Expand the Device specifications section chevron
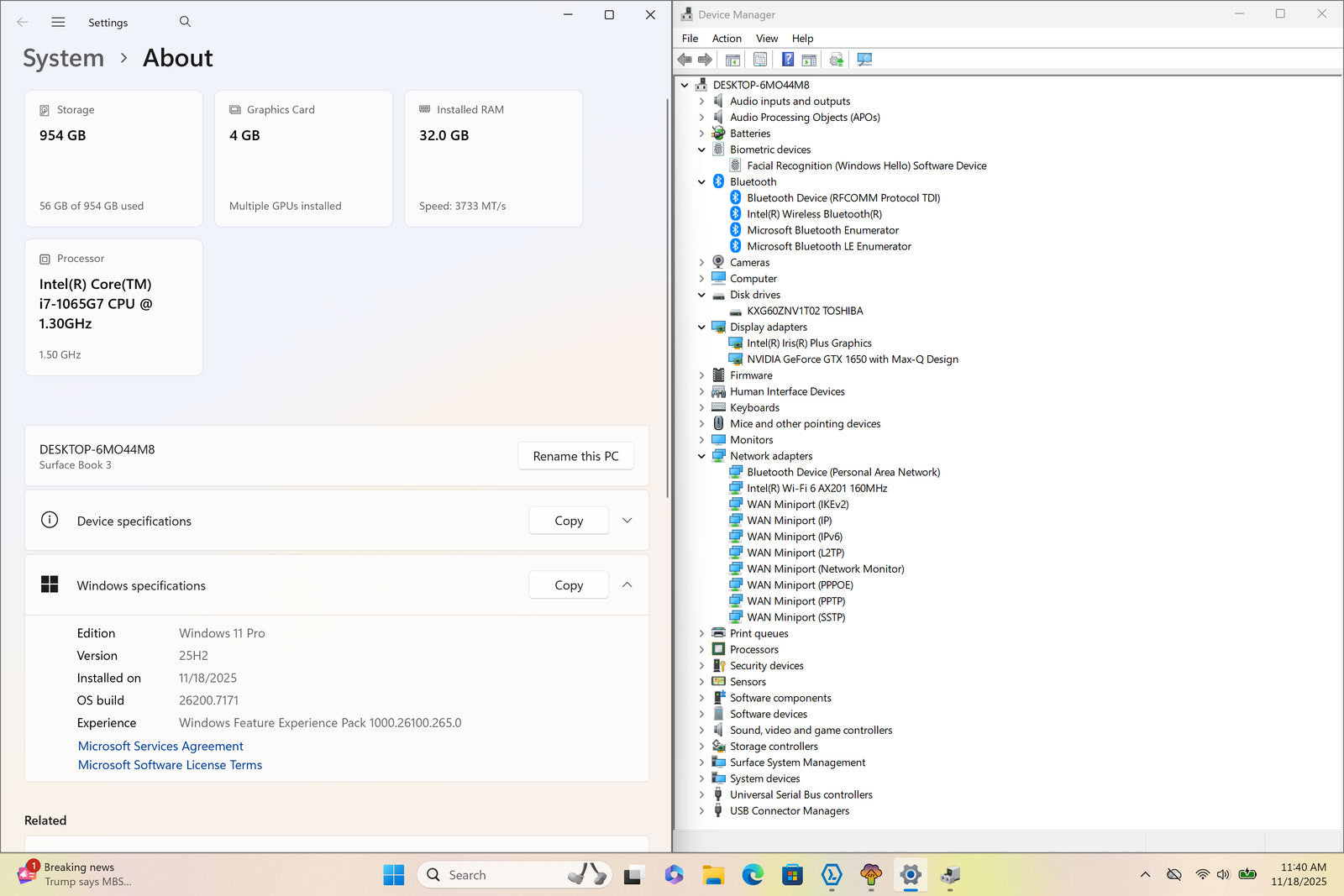 click(627, 521)
